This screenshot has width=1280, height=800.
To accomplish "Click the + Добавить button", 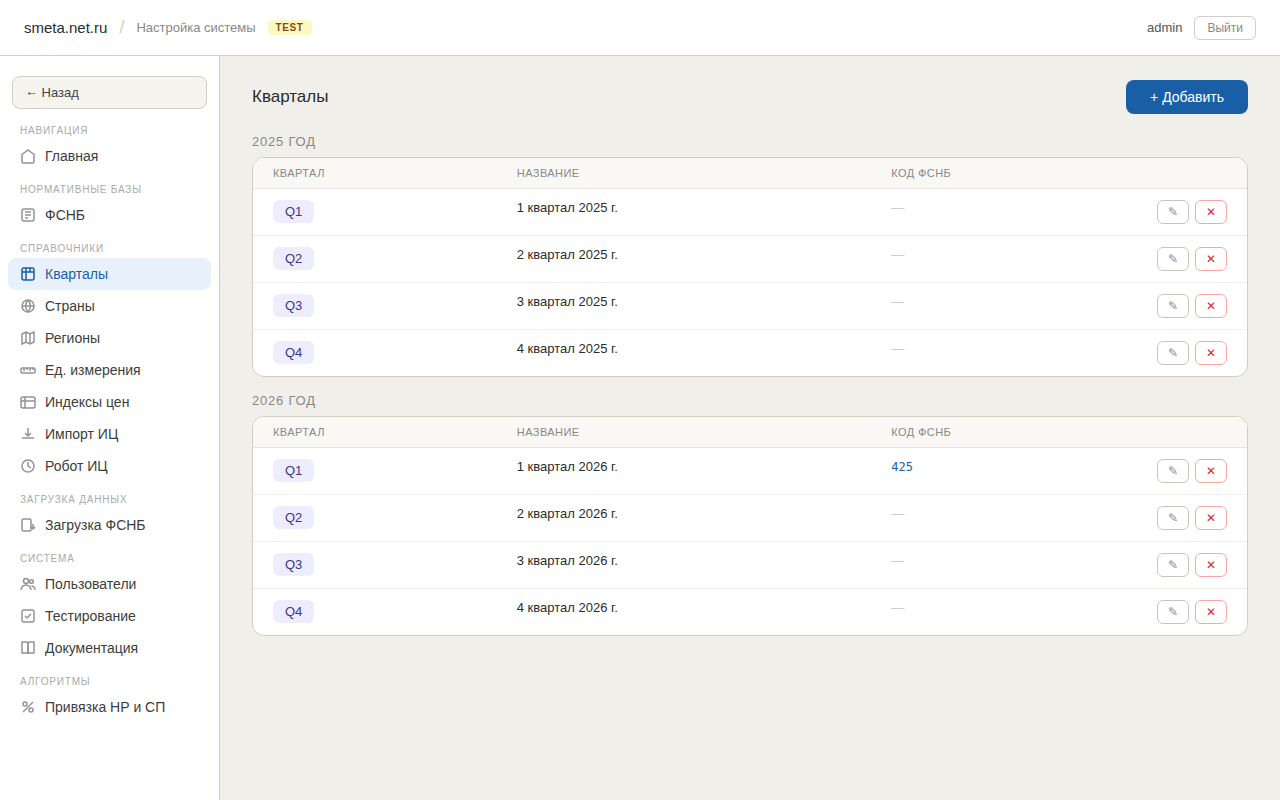I will pyautogui.click(x=1186, y=97).
